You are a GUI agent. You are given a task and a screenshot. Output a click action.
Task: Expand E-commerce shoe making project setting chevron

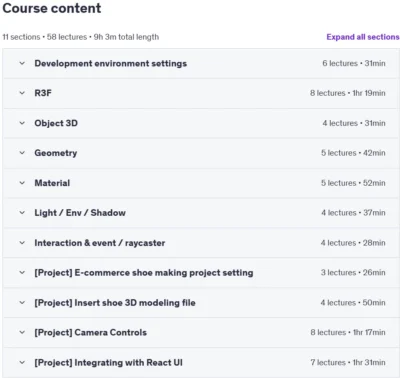tap(22, 273)
